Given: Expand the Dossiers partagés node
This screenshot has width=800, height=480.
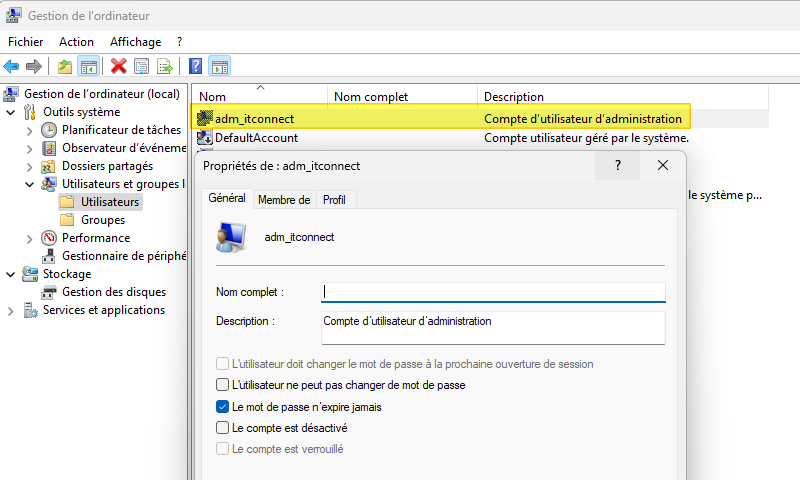Looking at the screenshot, I should [29, 167].
